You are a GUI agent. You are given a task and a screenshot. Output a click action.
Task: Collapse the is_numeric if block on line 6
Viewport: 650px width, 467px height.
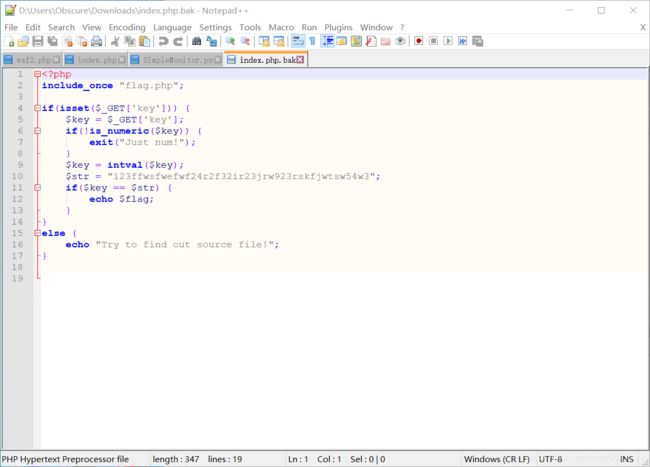[37, 131]
